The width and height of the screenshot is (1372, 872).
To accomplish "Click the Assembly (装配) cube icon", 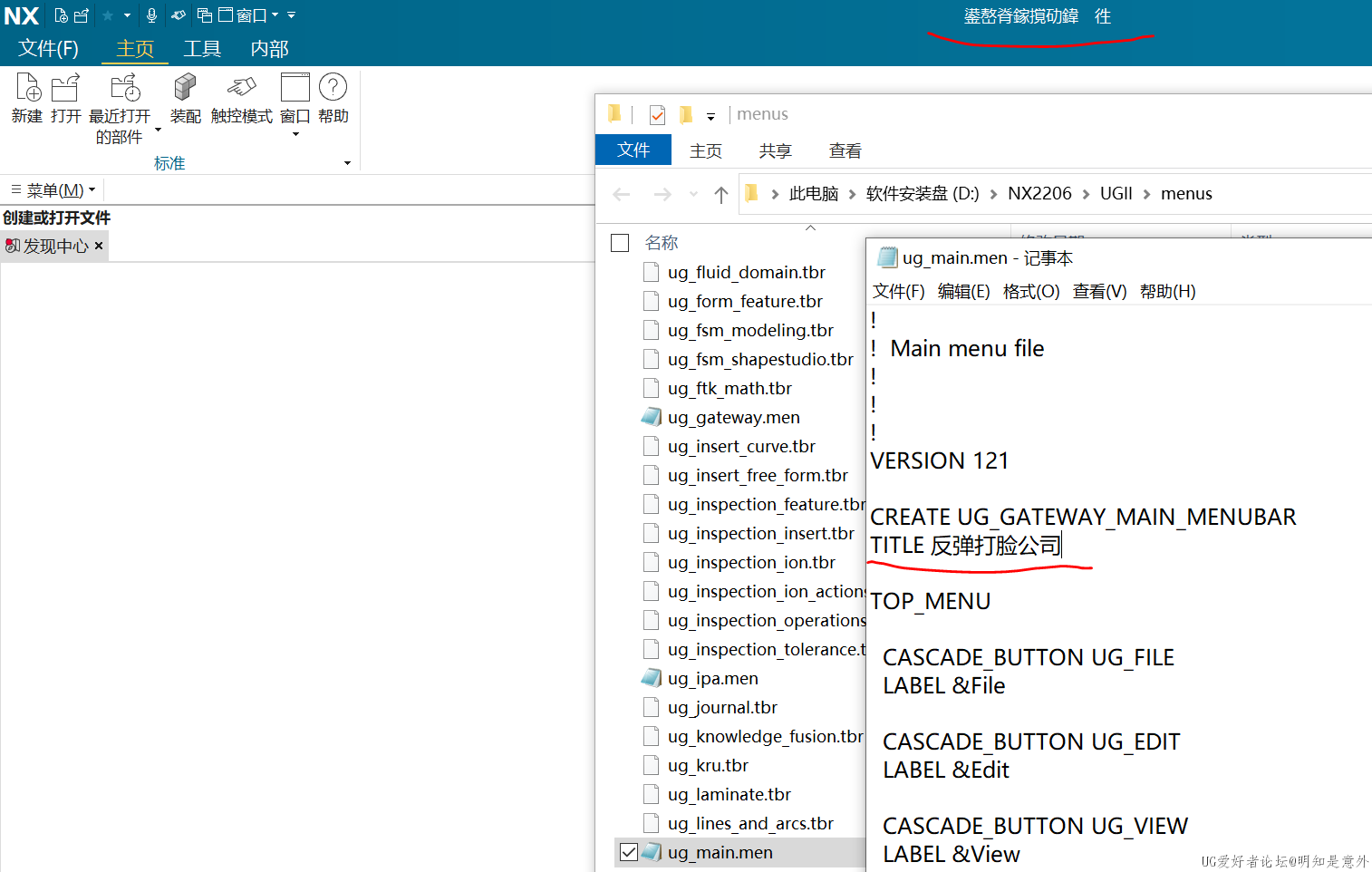I will (x=185, y=88).
